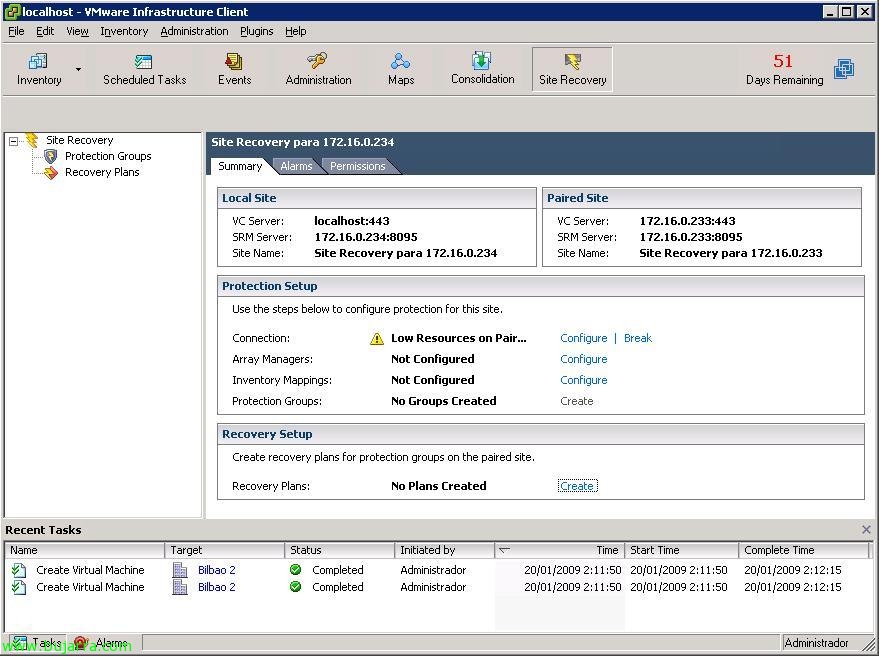The image size is (879, 656).
Task: Switch to the Alarms tab
Action: coord(296,166)
